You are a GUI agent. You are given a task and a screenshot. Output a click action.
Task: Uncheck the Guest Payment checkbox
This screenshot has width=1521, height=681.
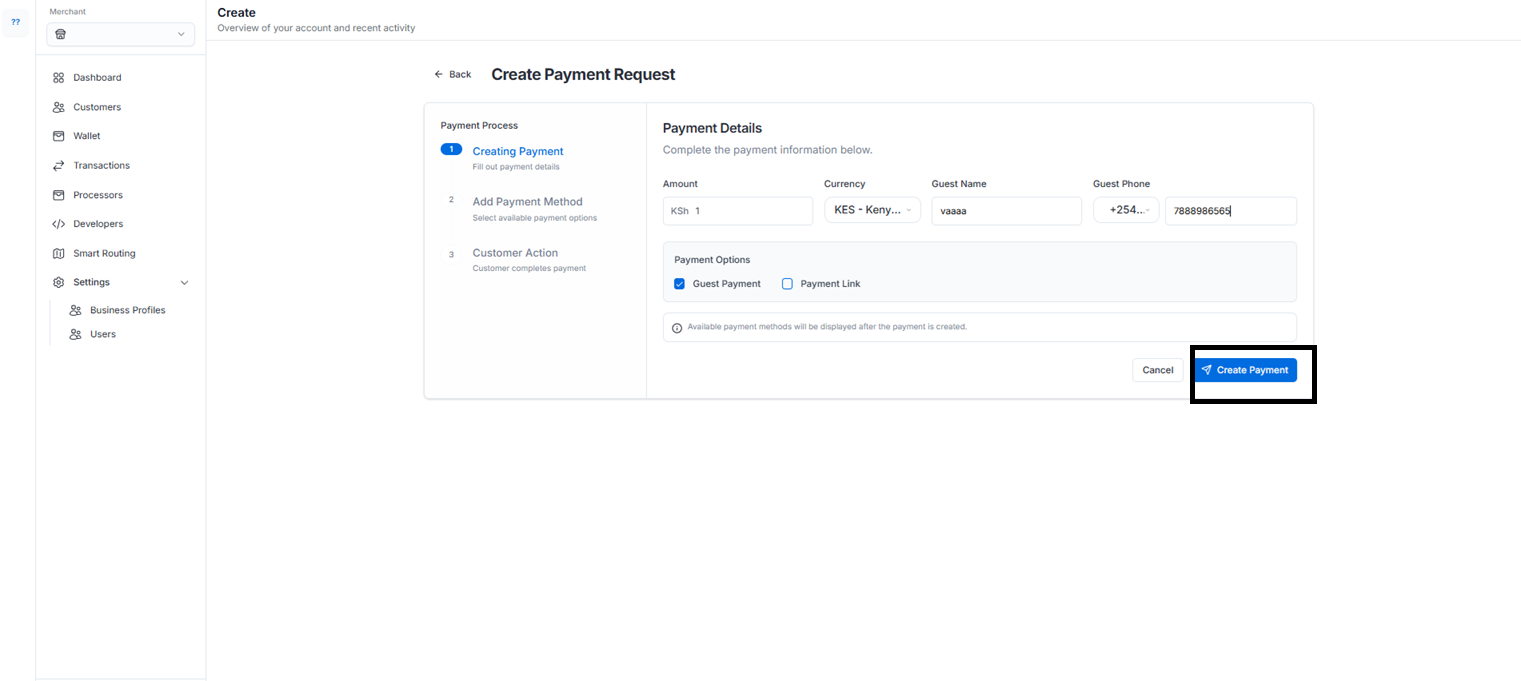point(680,284)
